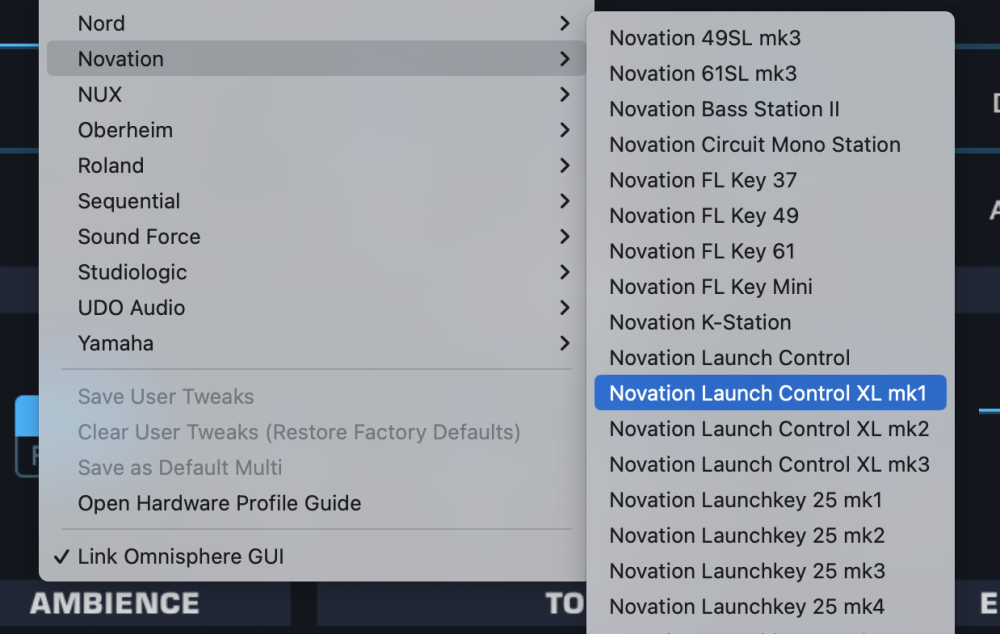Viewport: 1000px width, 634px height.
Task: Click Open Hardware Profile Guide
Action: pos(219,503)
